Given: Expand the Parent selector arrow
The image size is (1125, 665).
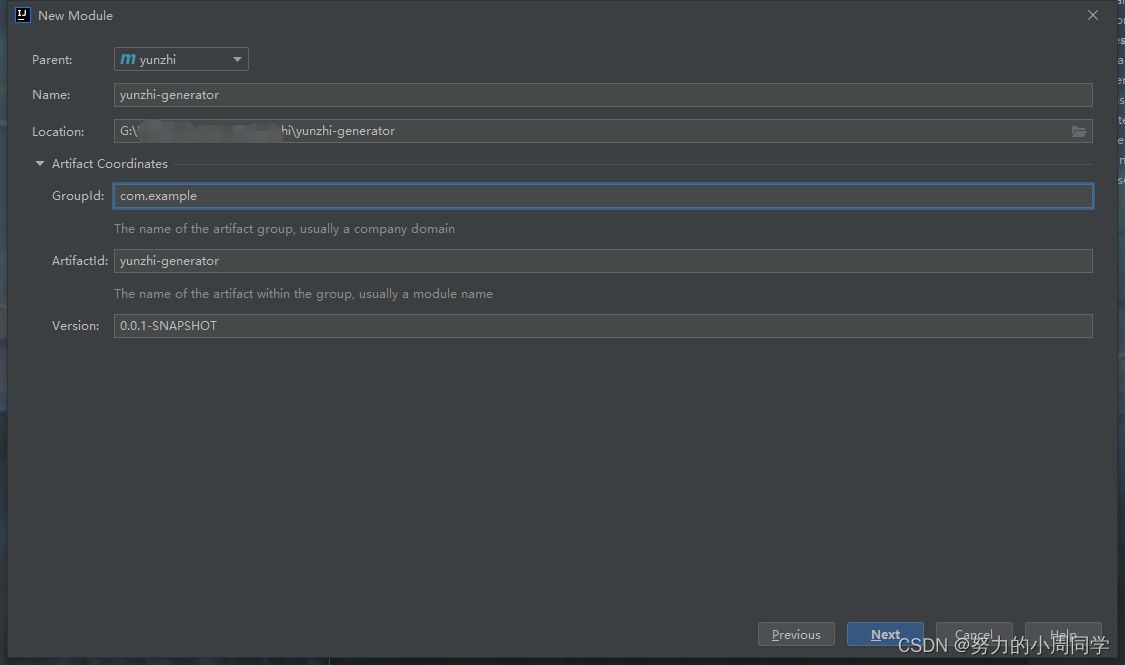Looking at the screenshot, I should click(238, 59).
